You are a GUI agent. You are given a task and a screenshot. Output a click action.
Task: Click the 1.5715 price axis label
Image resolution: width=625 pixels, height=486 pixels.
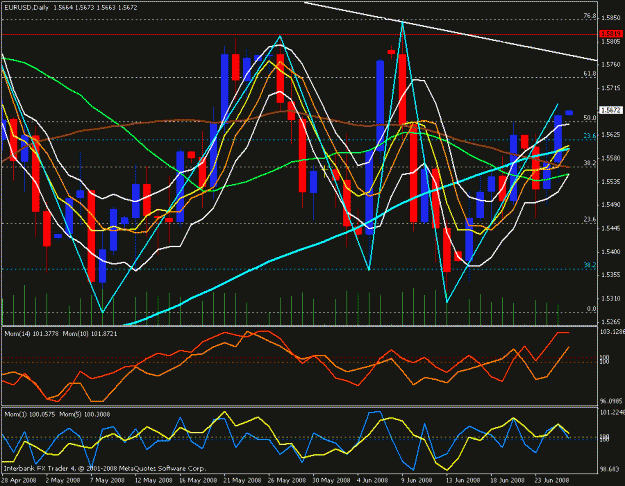[610, 88]
